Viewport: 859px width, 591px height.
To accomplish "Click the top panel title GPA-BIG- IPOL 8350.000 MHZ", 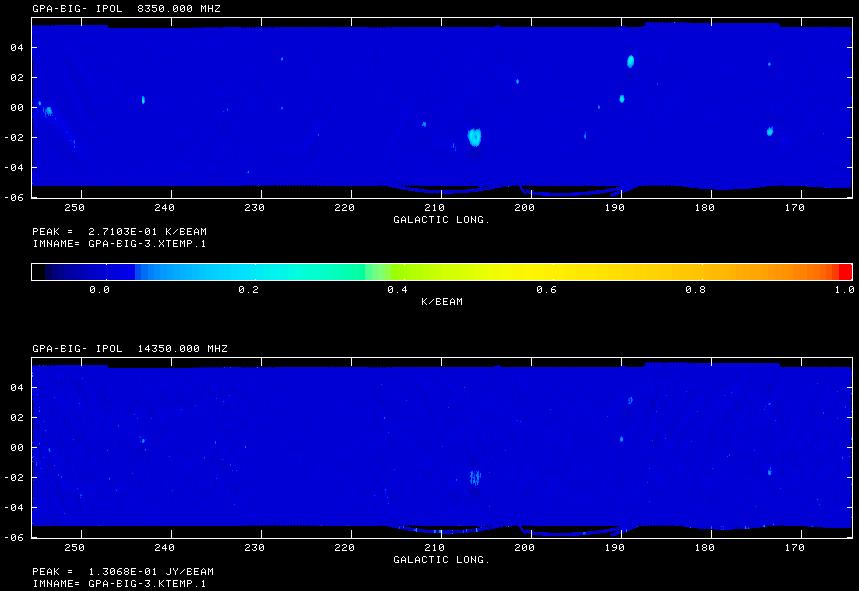I will click(x=127, y=9).
